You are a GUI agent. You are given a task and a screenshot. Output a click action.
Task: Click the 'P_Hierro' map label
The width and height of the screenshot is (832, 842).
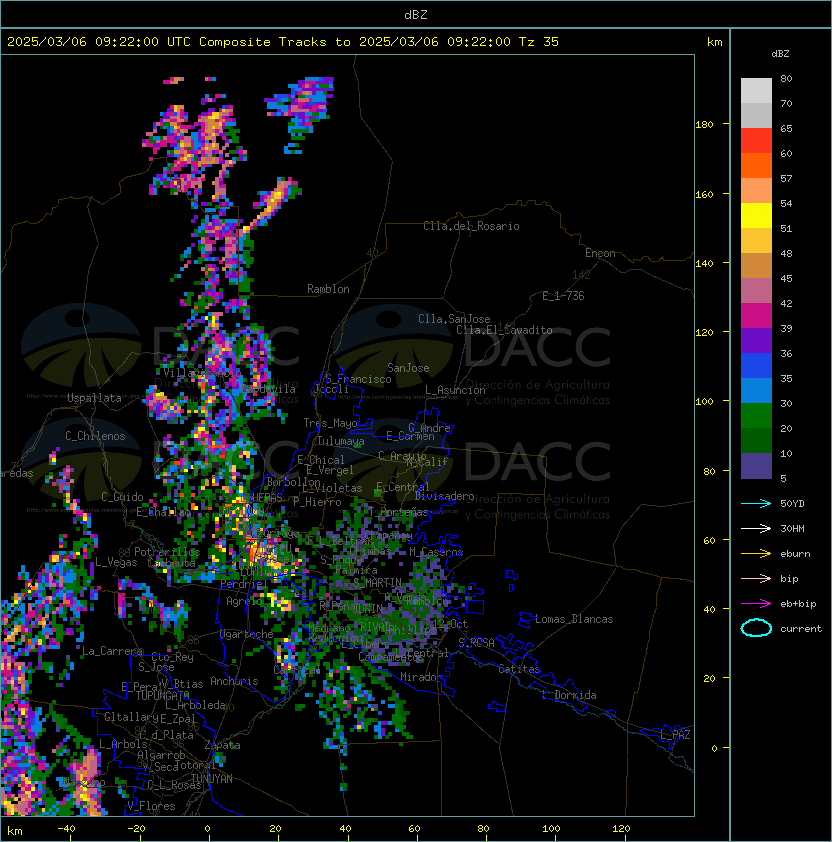tap(317, 502)
